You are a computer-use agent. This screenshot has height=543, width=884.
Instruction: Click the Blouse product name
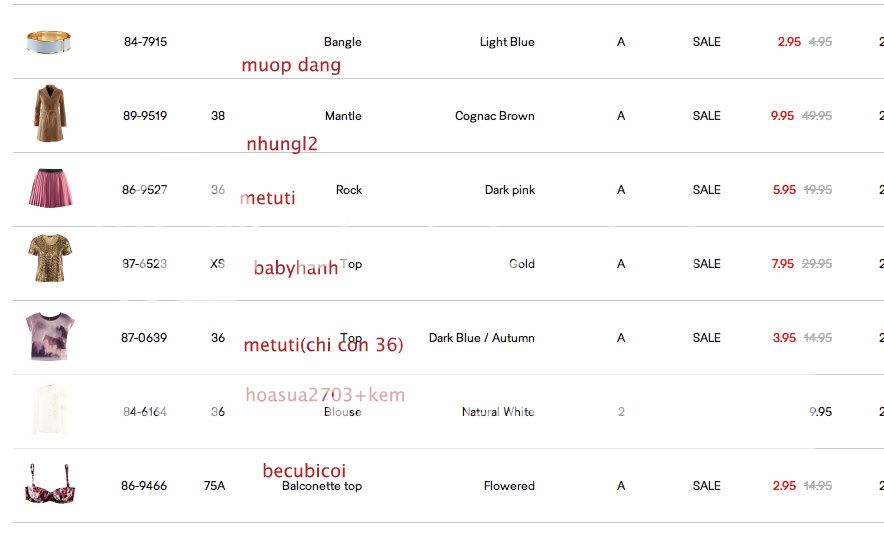pyautogui.click(x=343, y=412)
